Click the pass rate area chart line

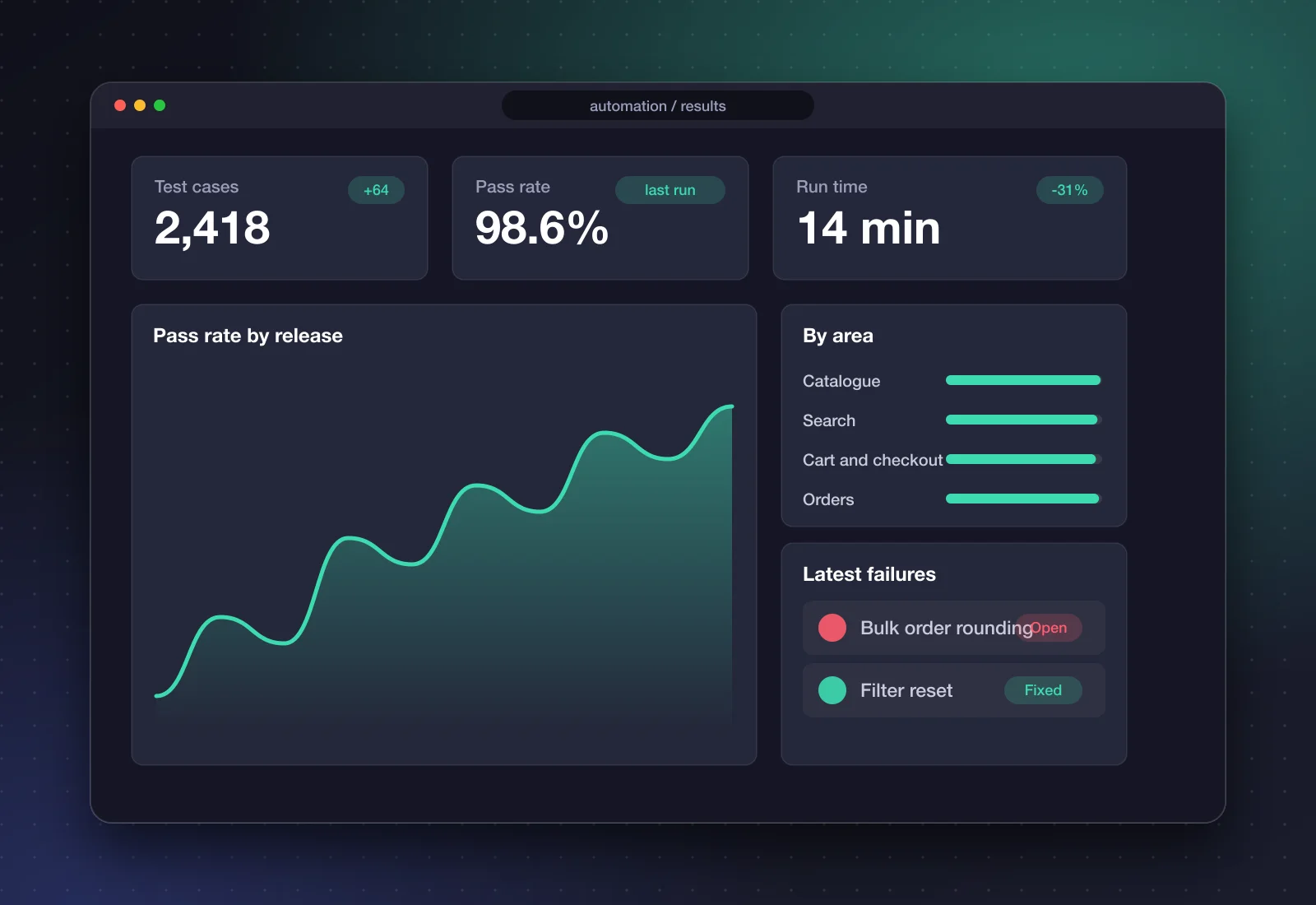(x=444, y=550)
